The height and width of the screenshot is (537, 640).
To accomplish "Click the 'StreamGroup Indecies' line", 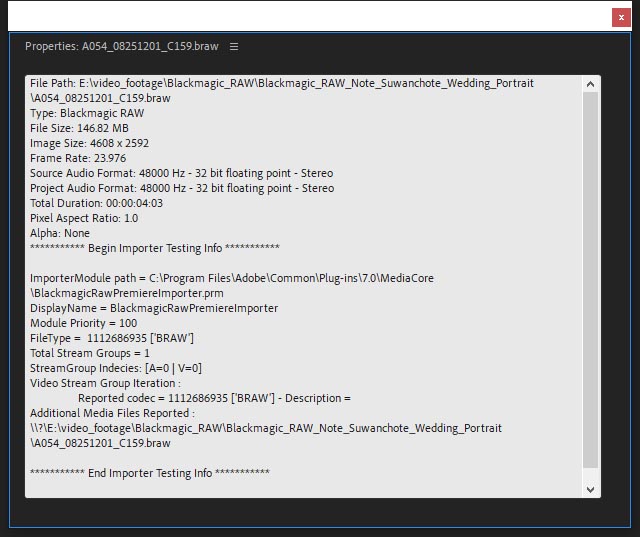I will coord(116,368).
